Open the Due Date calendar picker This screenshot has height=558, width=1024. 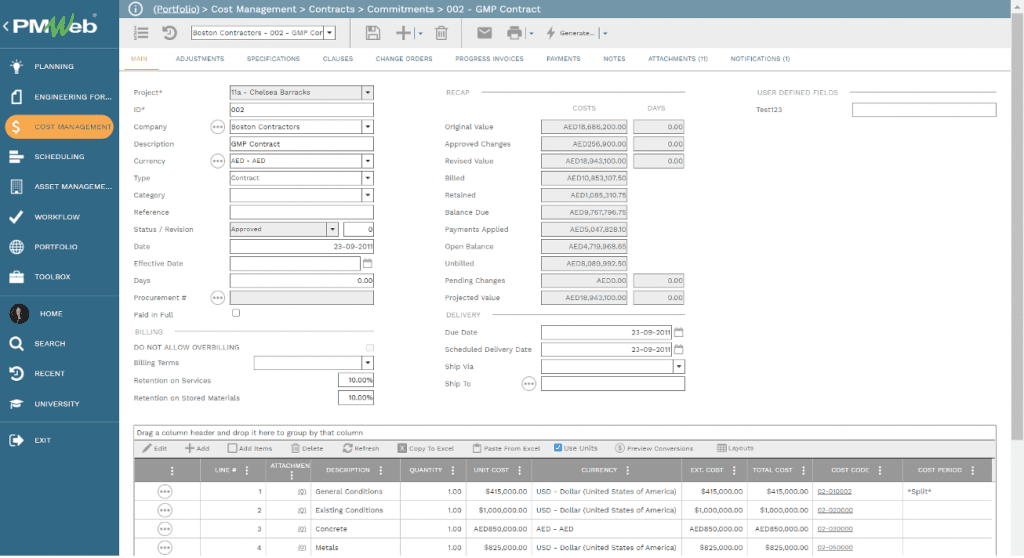[x=679, y=332]
